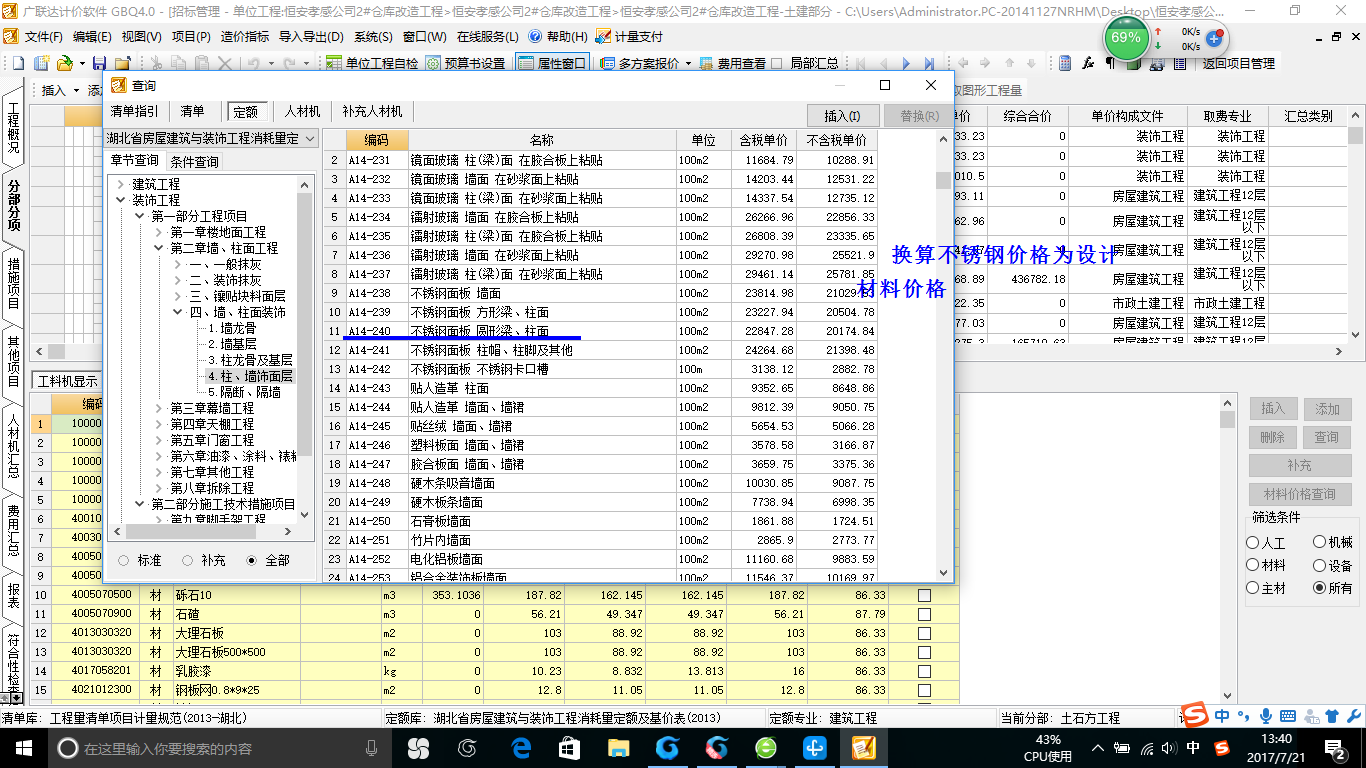1366x768 pixels.
Task: Go to next record arrow in toolbar
Action: click(906, 63)
